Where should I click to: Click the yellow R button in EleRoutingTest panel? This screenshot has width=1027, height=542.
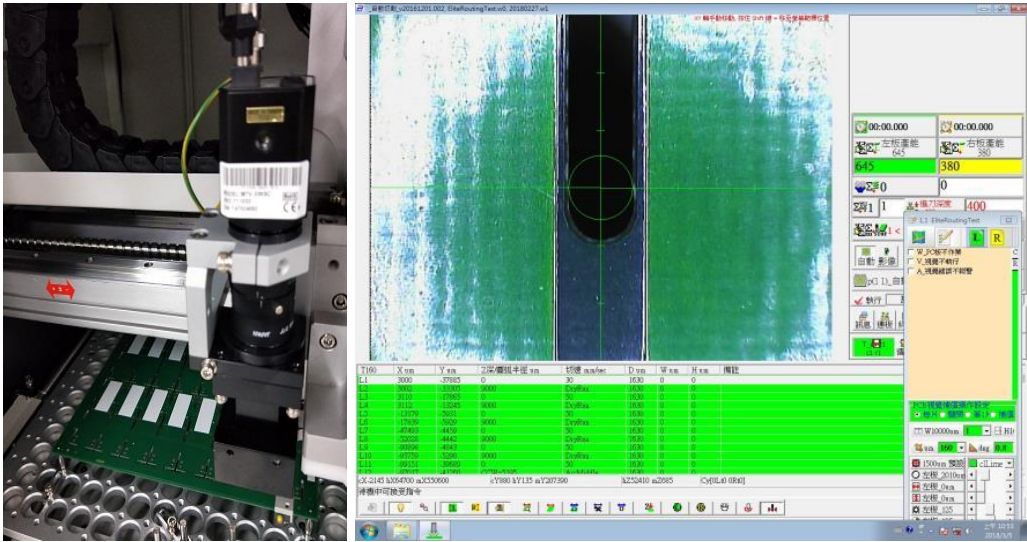point(997,237)
